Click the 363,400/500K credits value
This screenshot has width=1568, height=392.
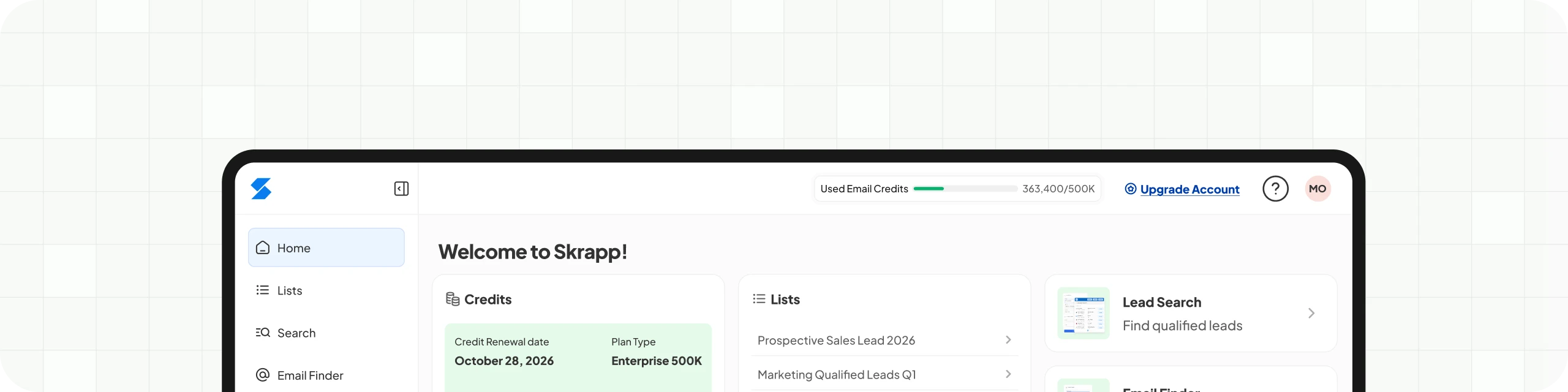[1058, 189]
